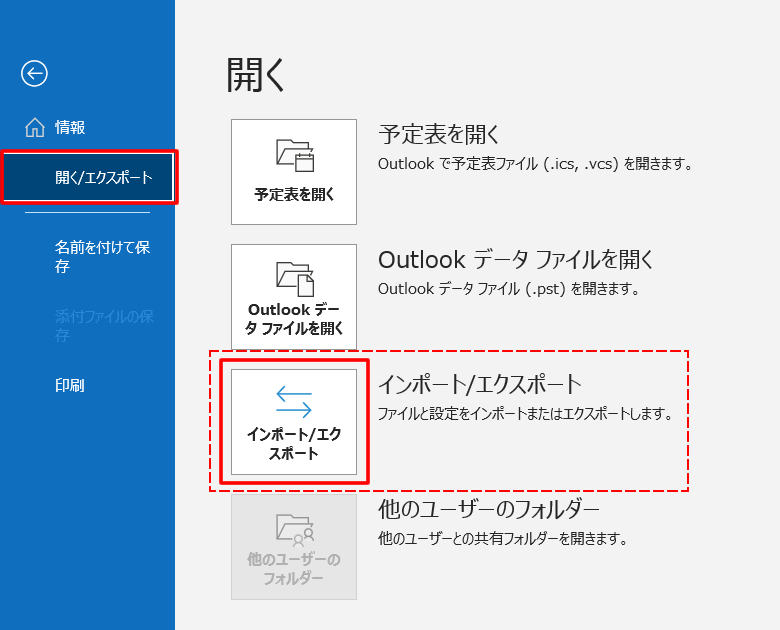Click the Outlook データ ファイルを開く tile
This screenshot has height=630, width=780.
[294, 297]
